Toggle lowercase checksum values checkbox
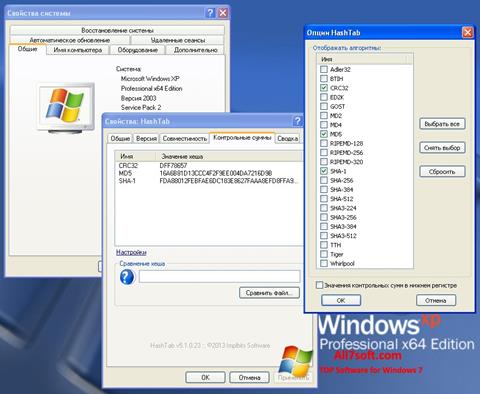Image resolution: width=480 pixels, height=394 pixels. 319,285
